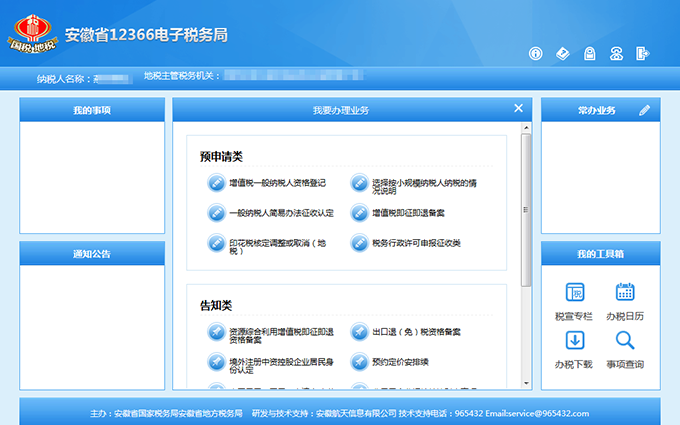This screenshot has height=425, width=680.
Task: Open the help book icon in header
Action: (563, 53)
